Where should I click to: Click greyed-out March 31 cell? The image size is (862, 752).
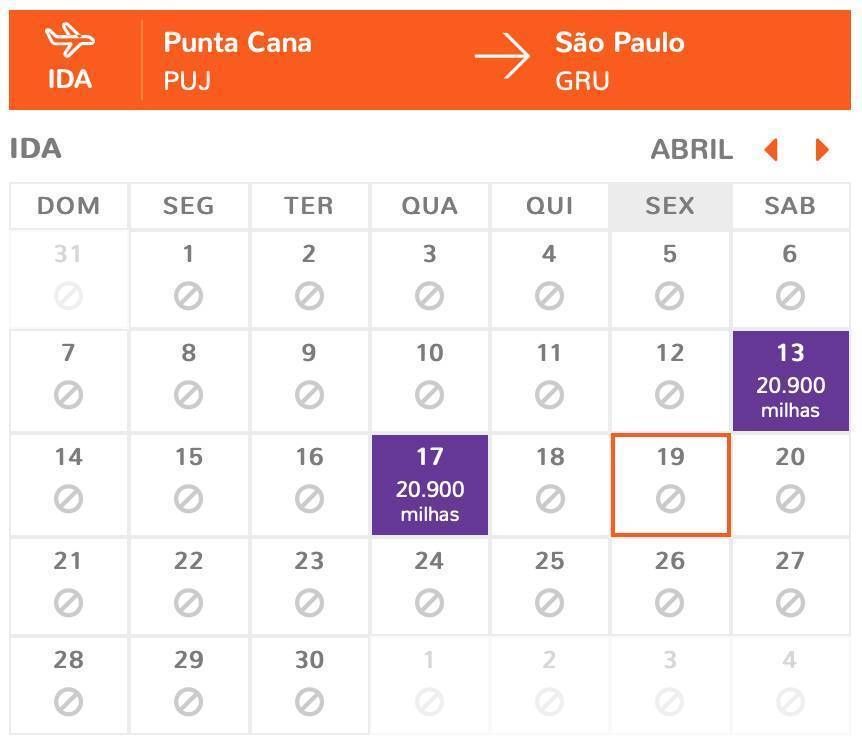coord(69,280)
